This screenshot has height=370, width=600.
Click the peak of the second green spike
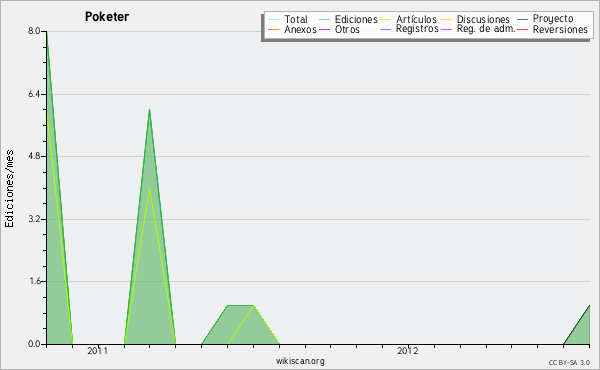(149, 110)
